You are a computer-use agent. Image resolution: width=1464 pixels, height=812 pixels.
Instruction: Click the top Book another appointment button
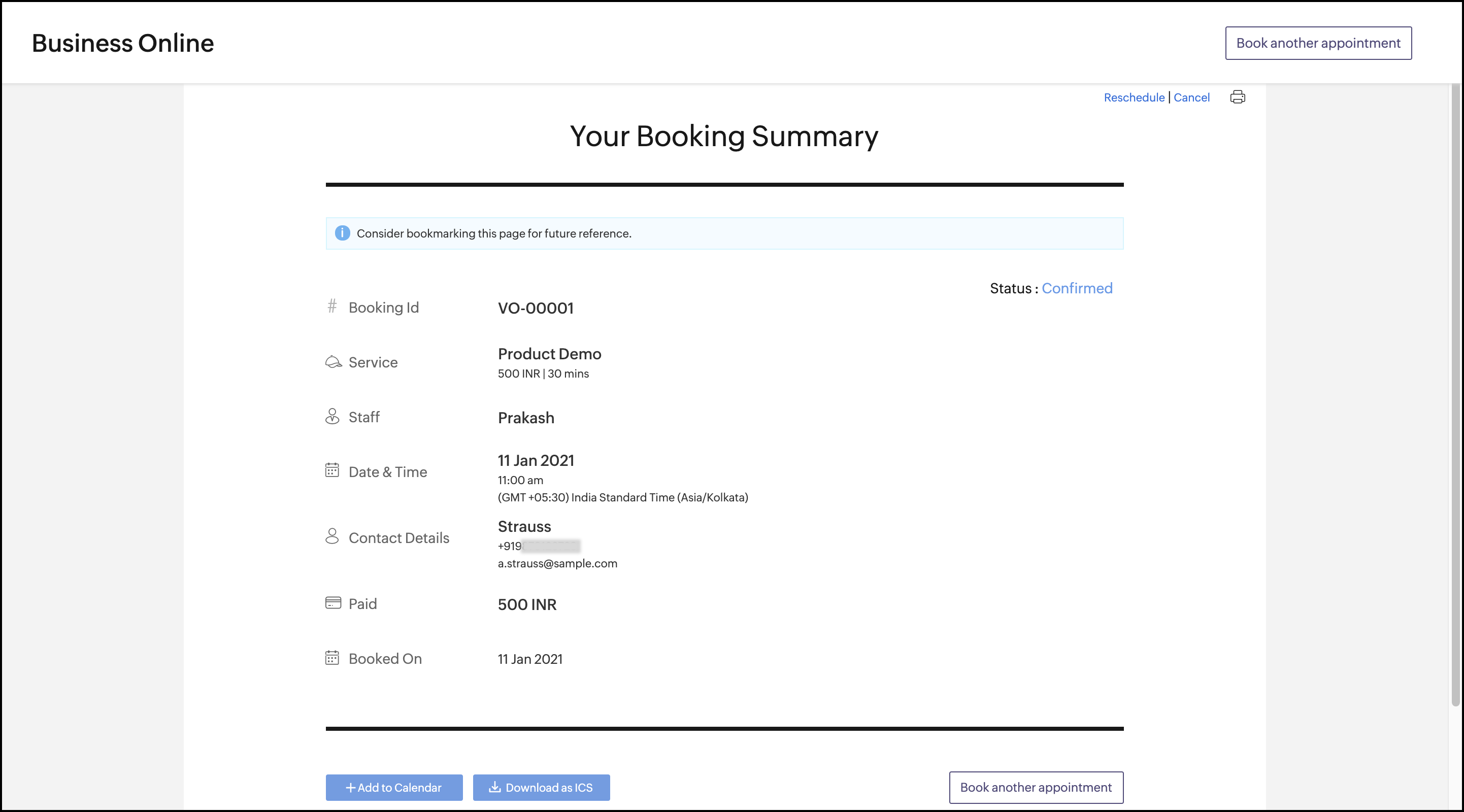(1318, 43)
